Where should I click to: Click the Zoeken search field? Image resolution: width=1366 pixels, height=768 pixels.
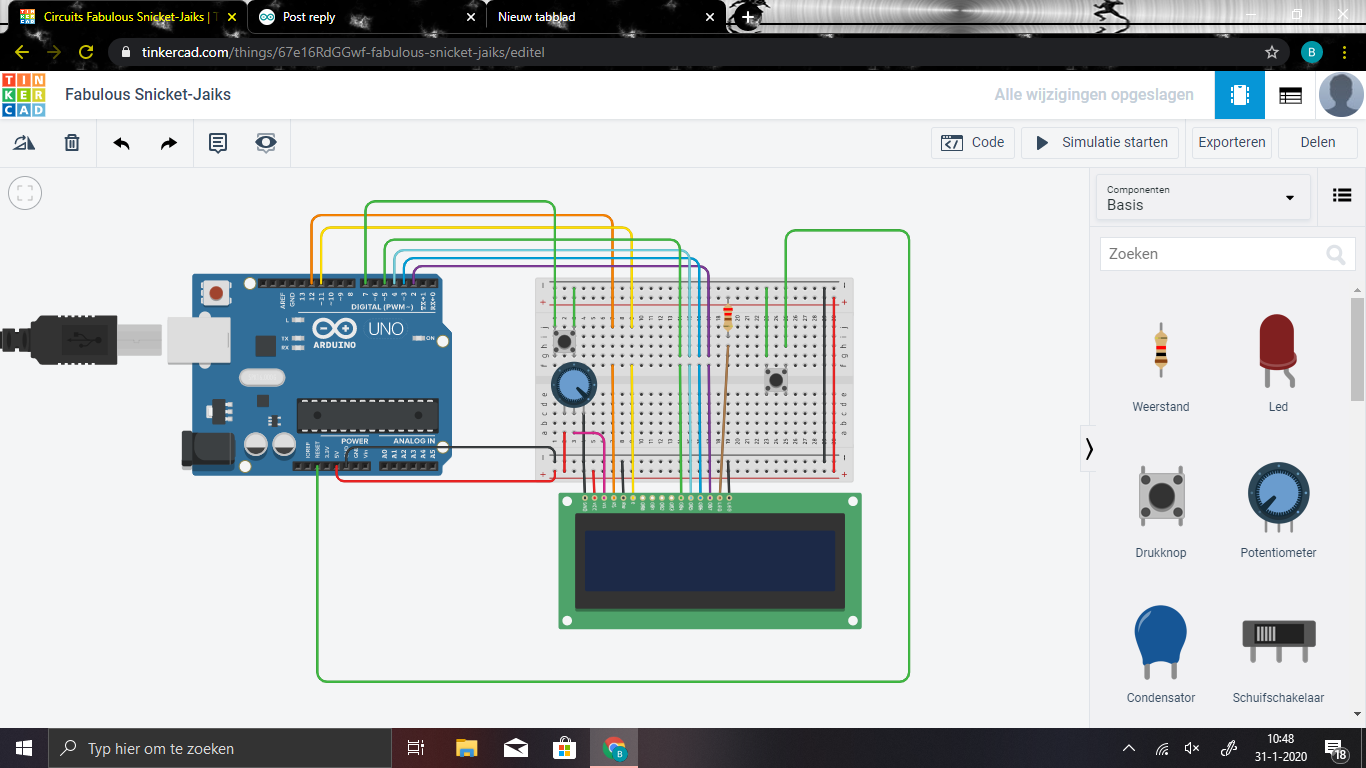(x=1220, y=254)
